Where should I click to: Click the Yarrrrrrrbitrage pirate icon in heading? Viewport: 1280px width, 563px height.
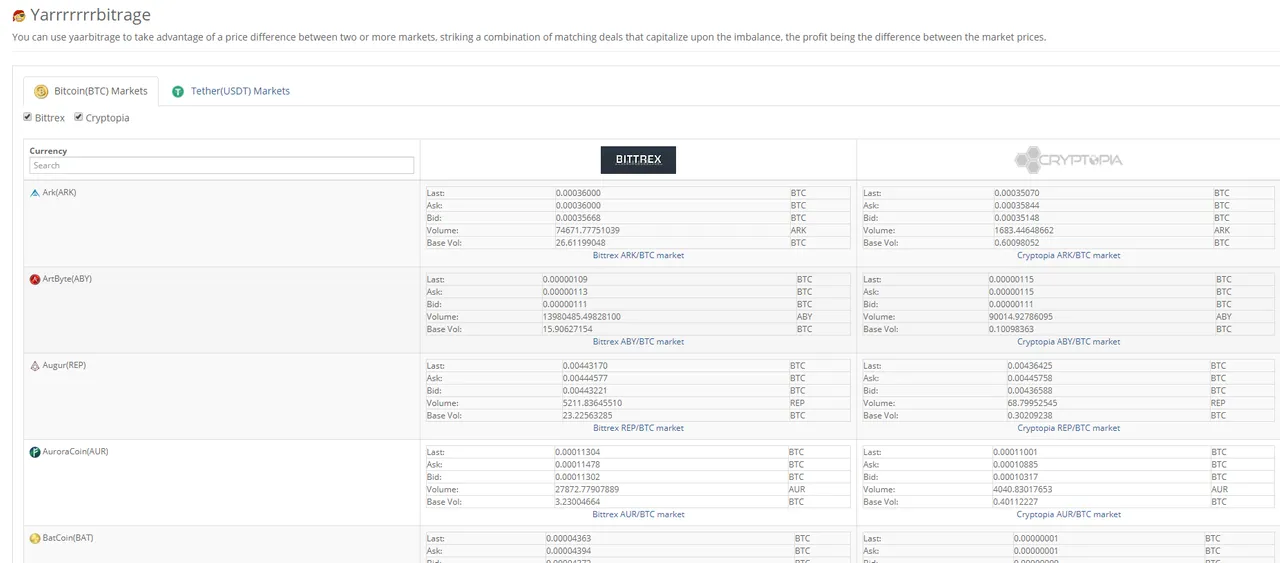(x=19, y=15)
